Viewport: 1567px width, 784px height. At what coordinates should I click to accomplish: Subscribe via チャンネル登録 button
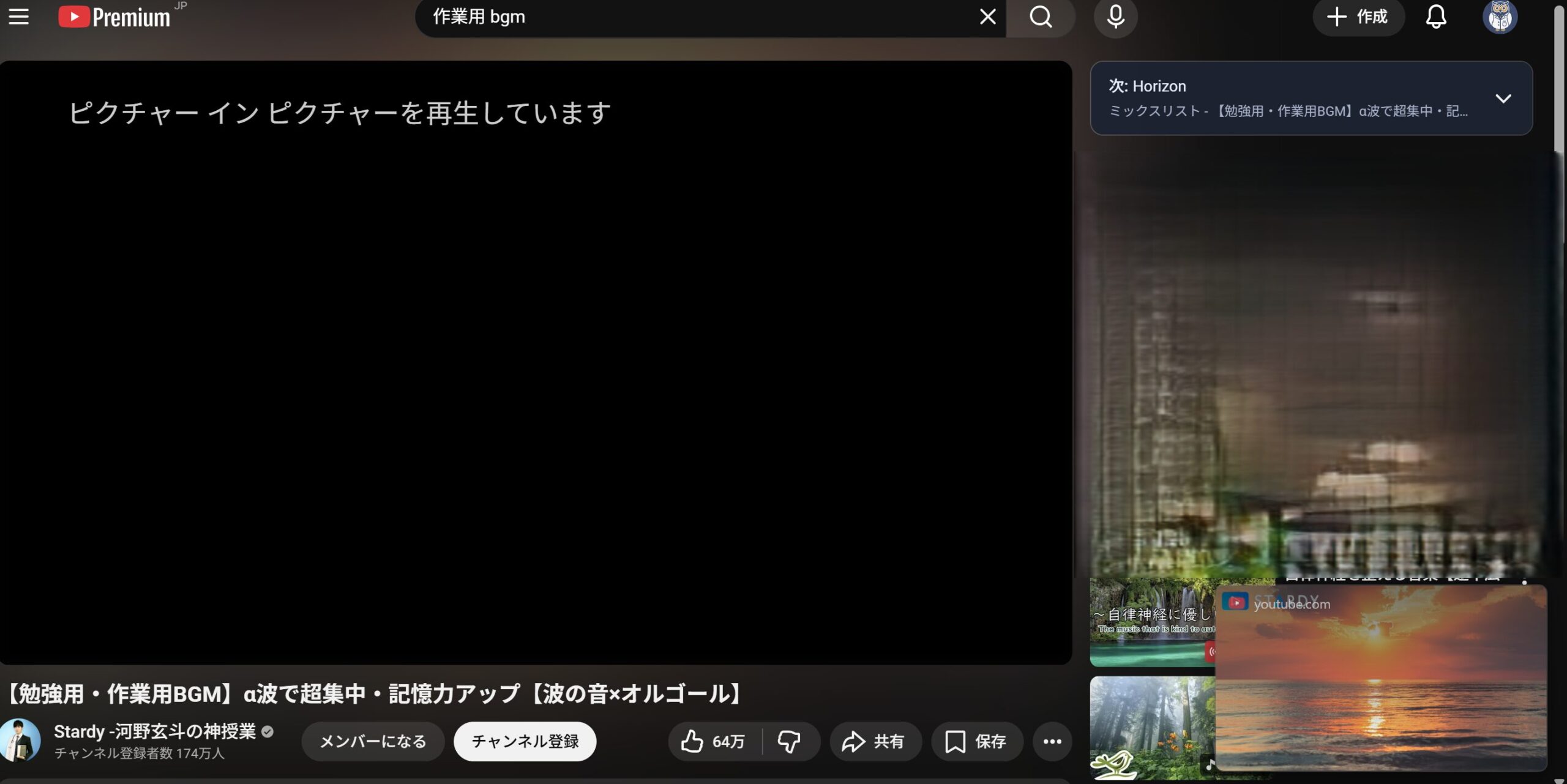click(525, 741)
